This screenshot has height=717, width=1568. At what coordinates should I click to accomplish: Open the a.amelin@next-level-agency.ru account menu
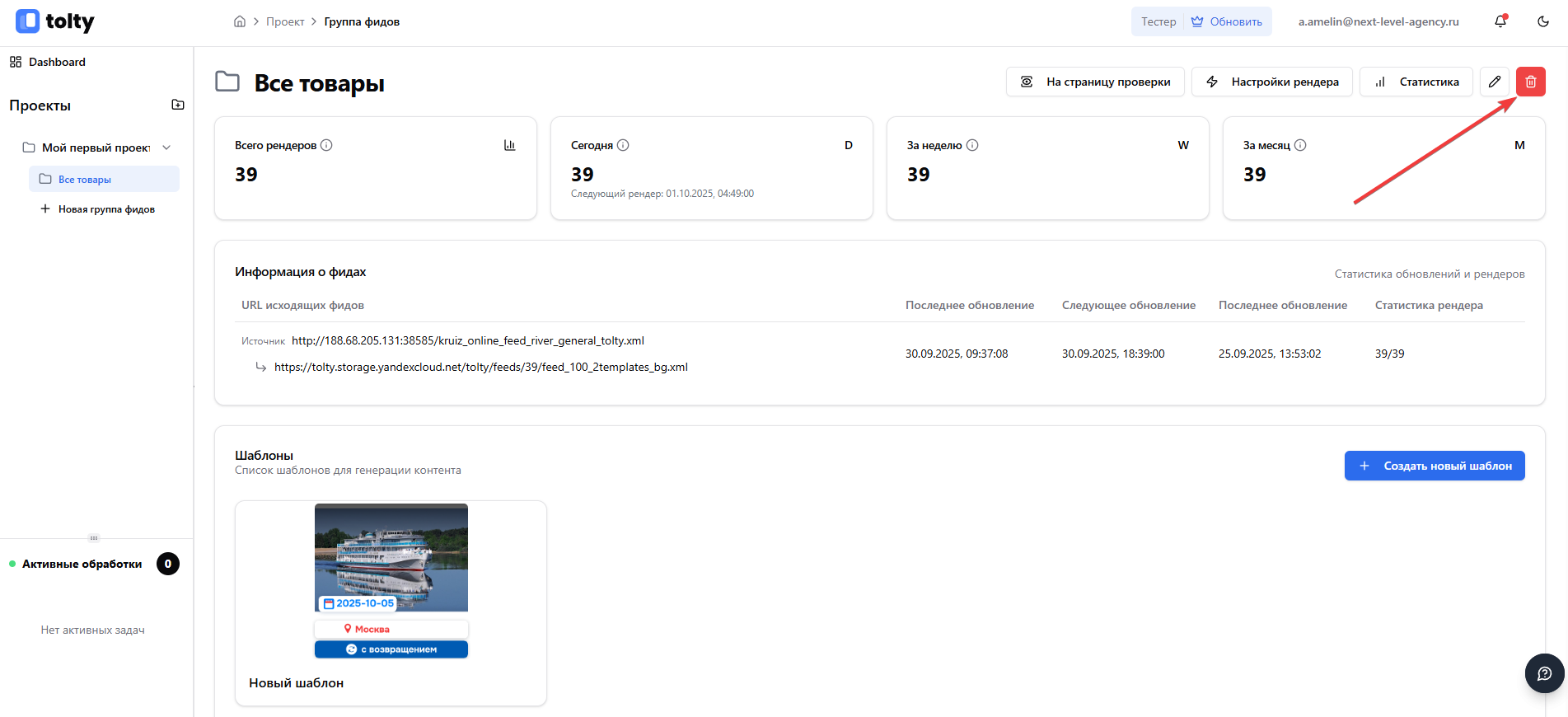[1378, 21]
